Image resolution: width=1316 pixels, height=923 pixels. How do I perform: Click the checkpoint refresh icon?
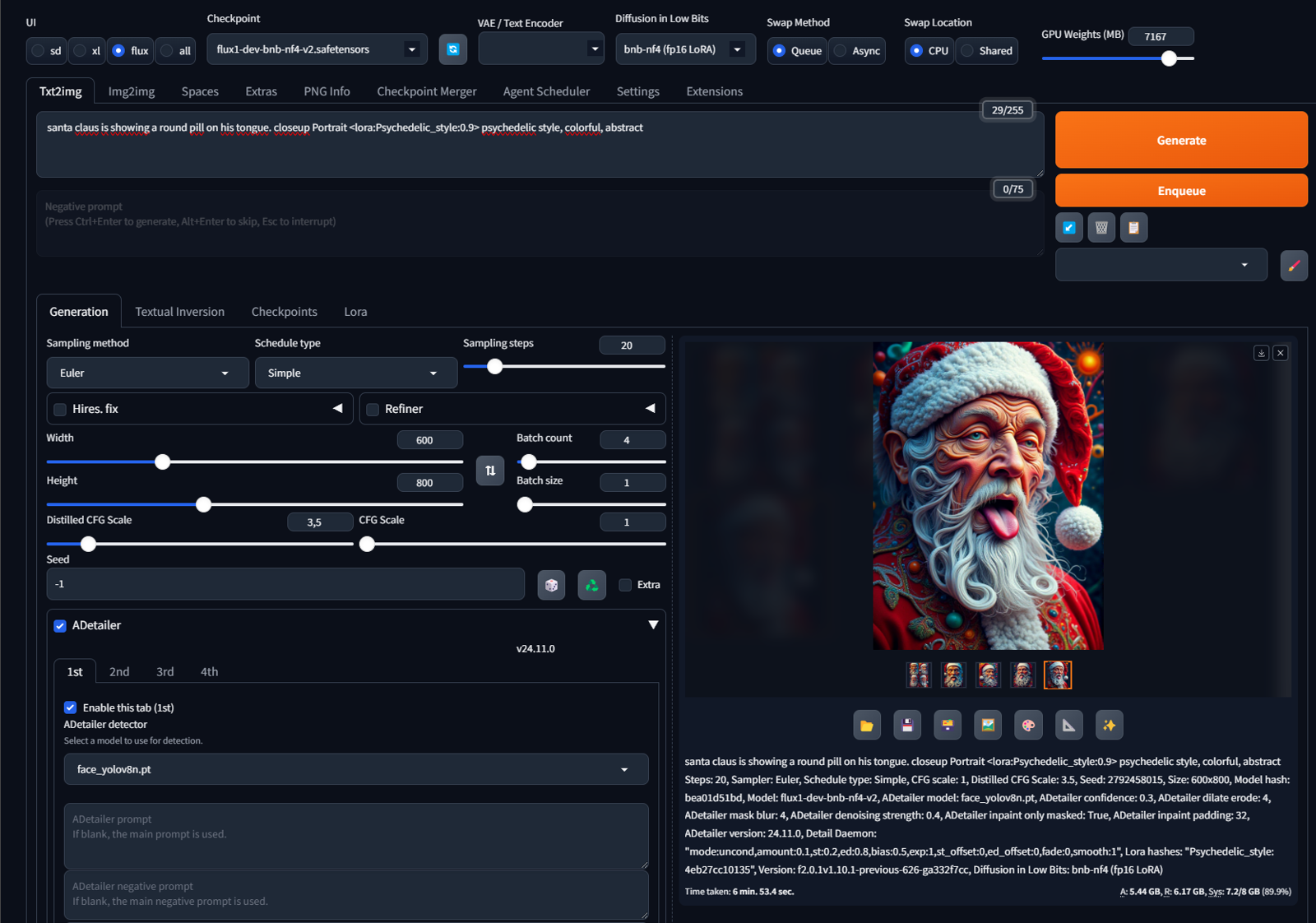(453, 49)
